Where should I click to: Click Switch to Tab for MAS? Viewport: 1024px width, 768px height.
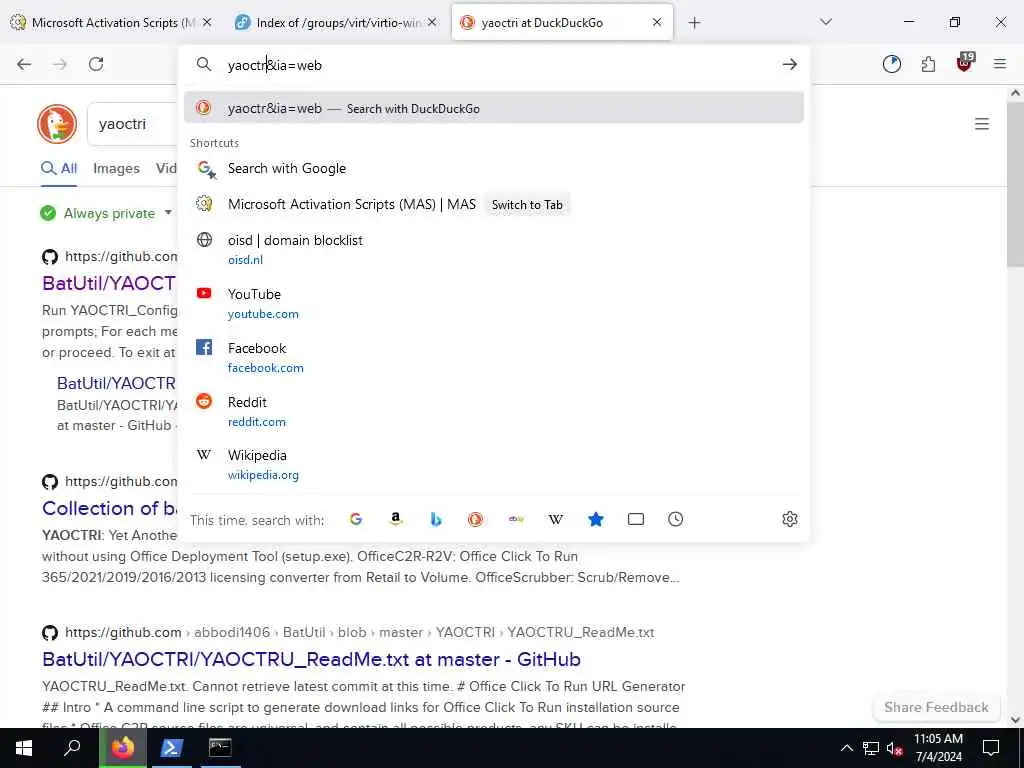527,204
